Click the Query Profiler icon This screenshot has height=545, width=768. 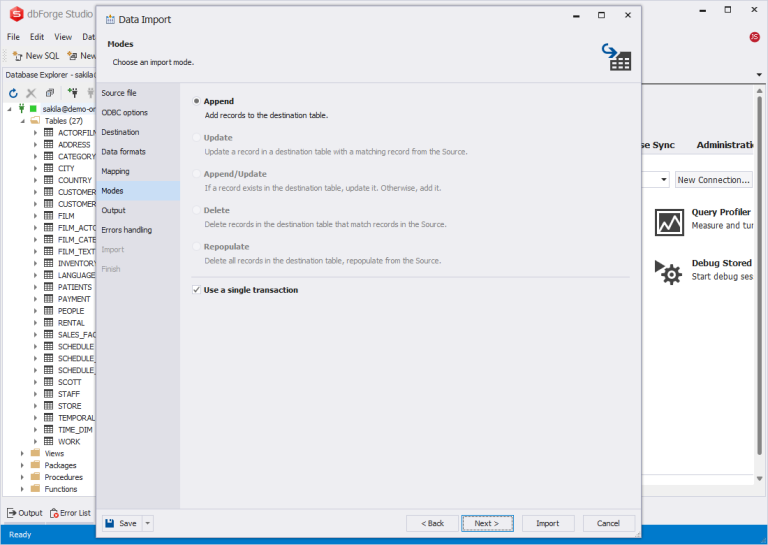[669, 222]
